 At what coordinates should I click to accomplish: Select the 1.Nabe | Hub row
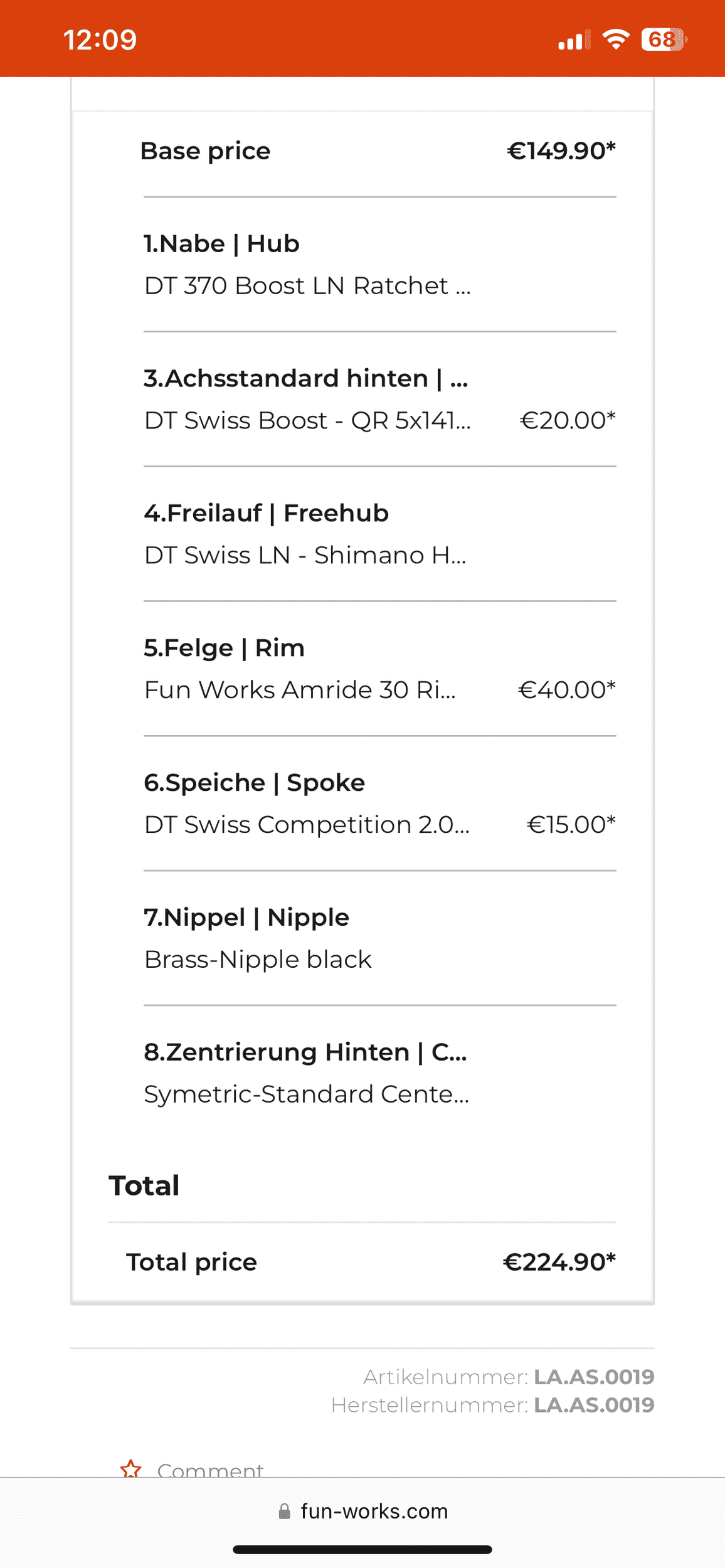[379, 265]
